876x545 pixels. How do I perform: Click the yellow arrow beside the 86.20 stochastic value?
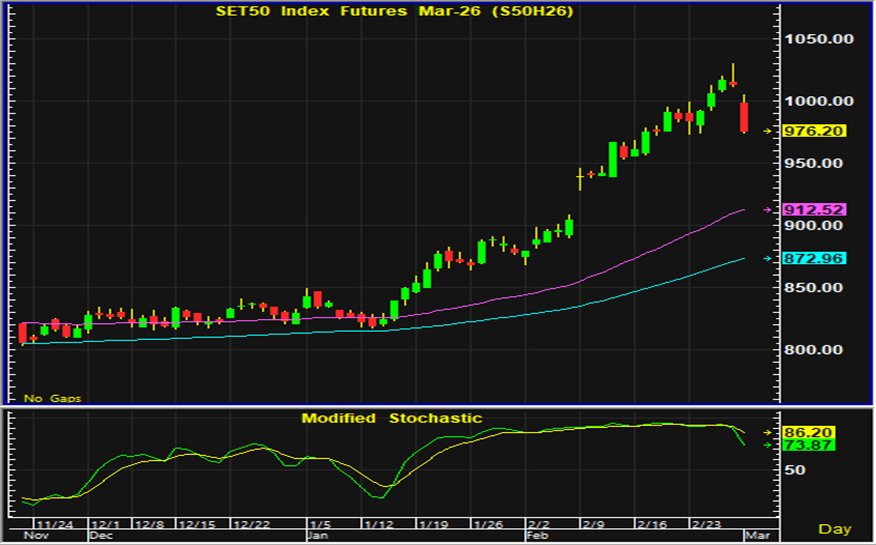tap(768, 432)
